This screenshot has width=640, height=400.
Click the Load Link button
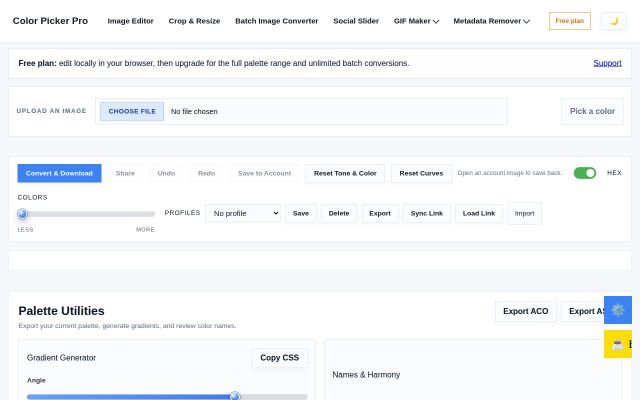479,213
